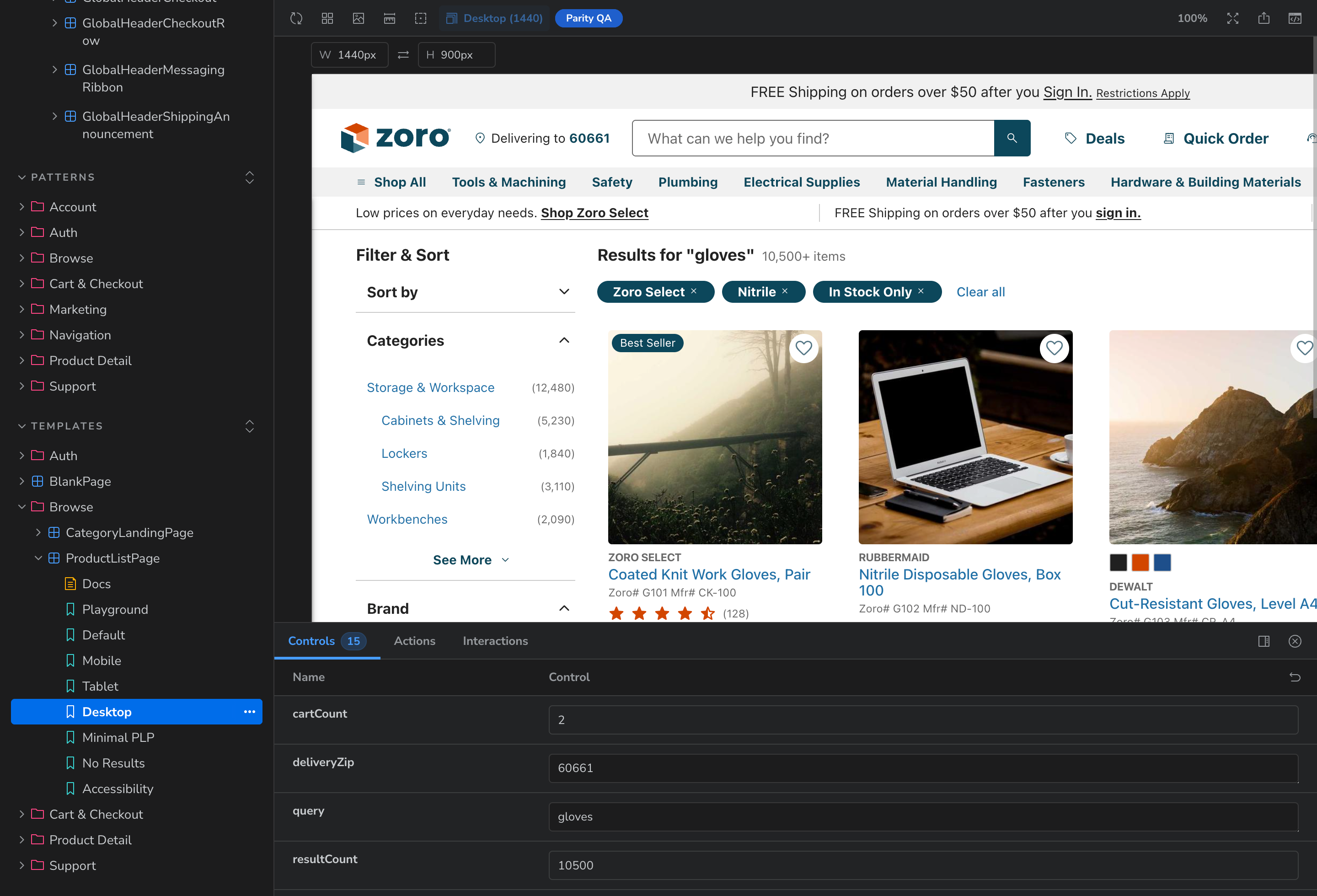Viewport: 1317px width, 896px height.
Task: Switch to the Actions tab
Action: (414, 640)
